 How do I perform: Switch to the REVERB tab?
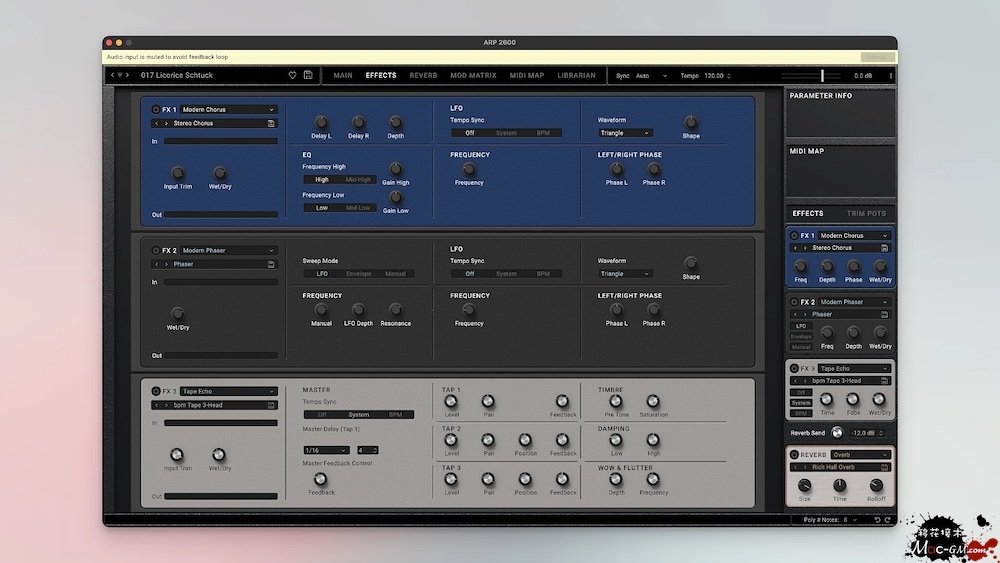tap(423, 75)
